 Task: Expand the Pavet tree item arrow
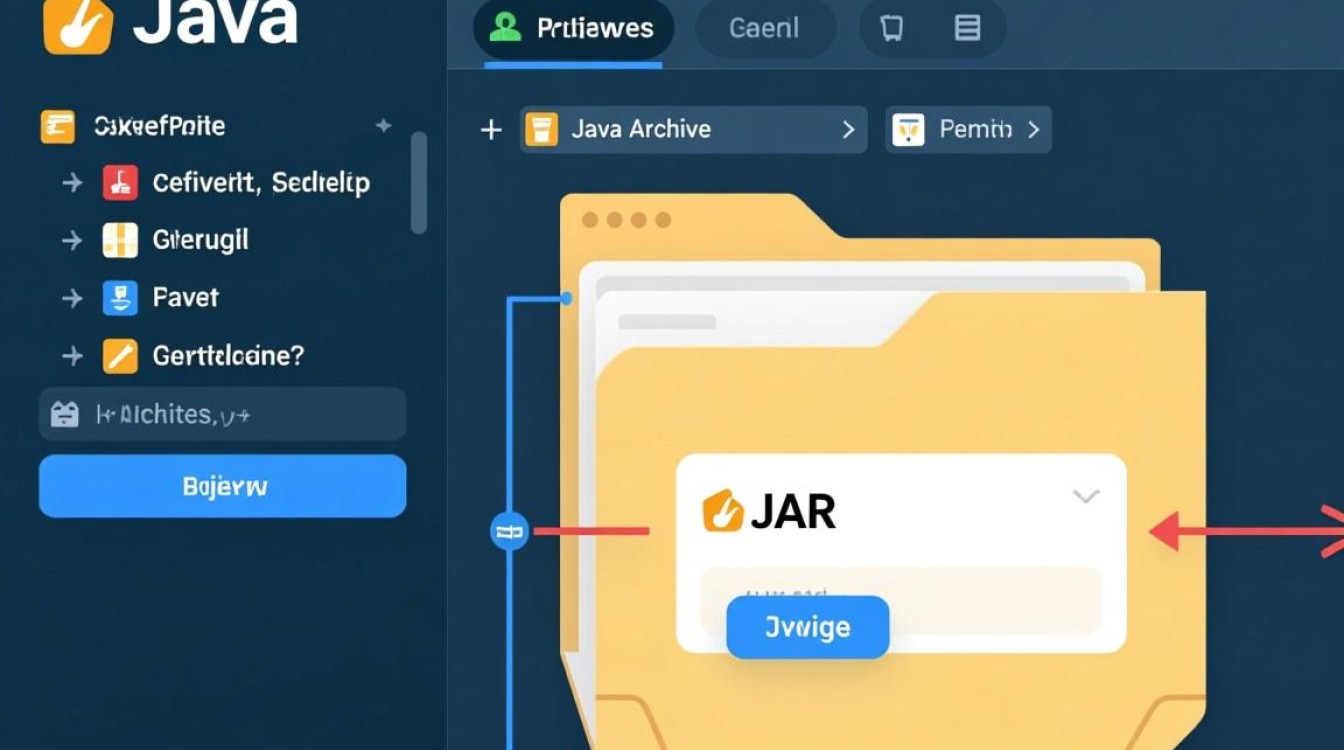click(x=71, y=297)
